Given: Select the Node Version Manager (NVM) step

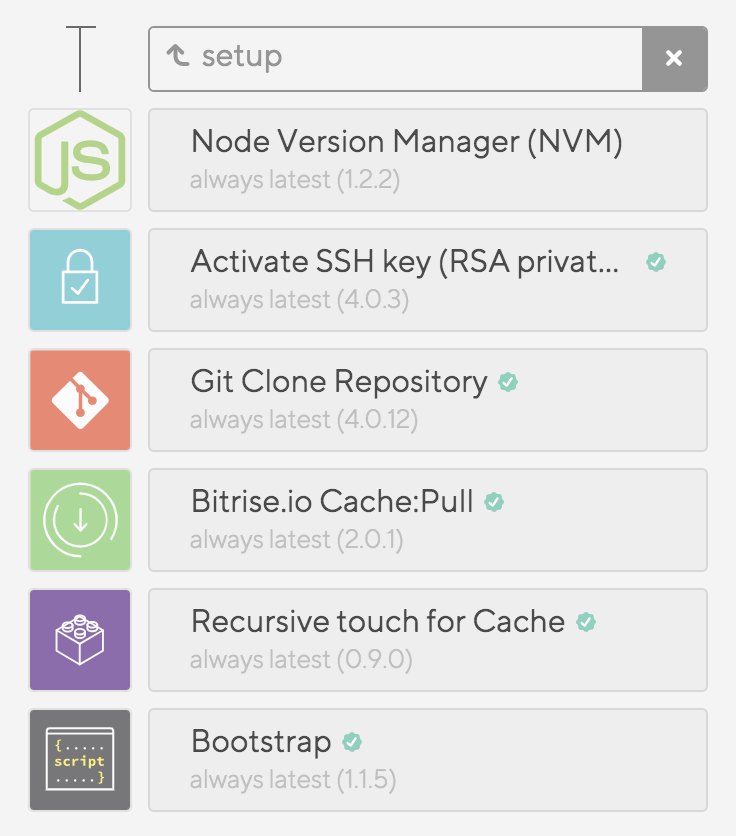Looking at the screenshot, I should point(428,160).
